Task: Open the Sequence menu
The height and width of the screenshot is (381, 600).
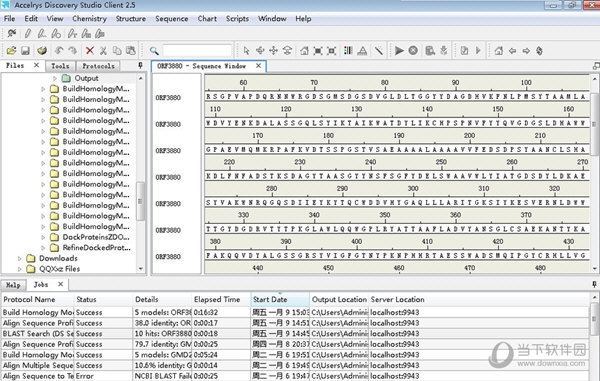Action: click(172, 18)
